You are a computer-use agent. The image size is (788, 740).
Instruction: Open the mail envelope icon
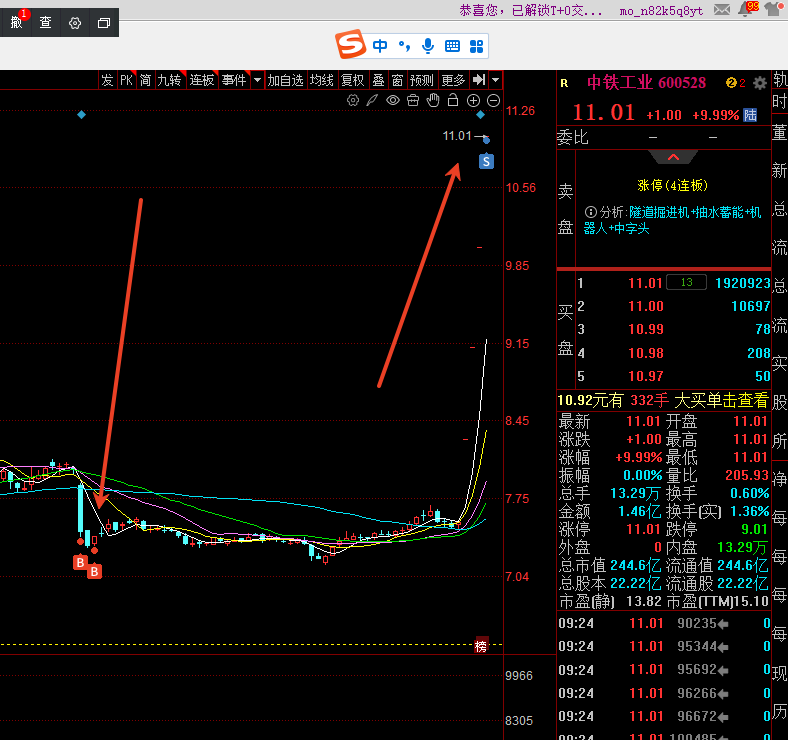point(722,9)
